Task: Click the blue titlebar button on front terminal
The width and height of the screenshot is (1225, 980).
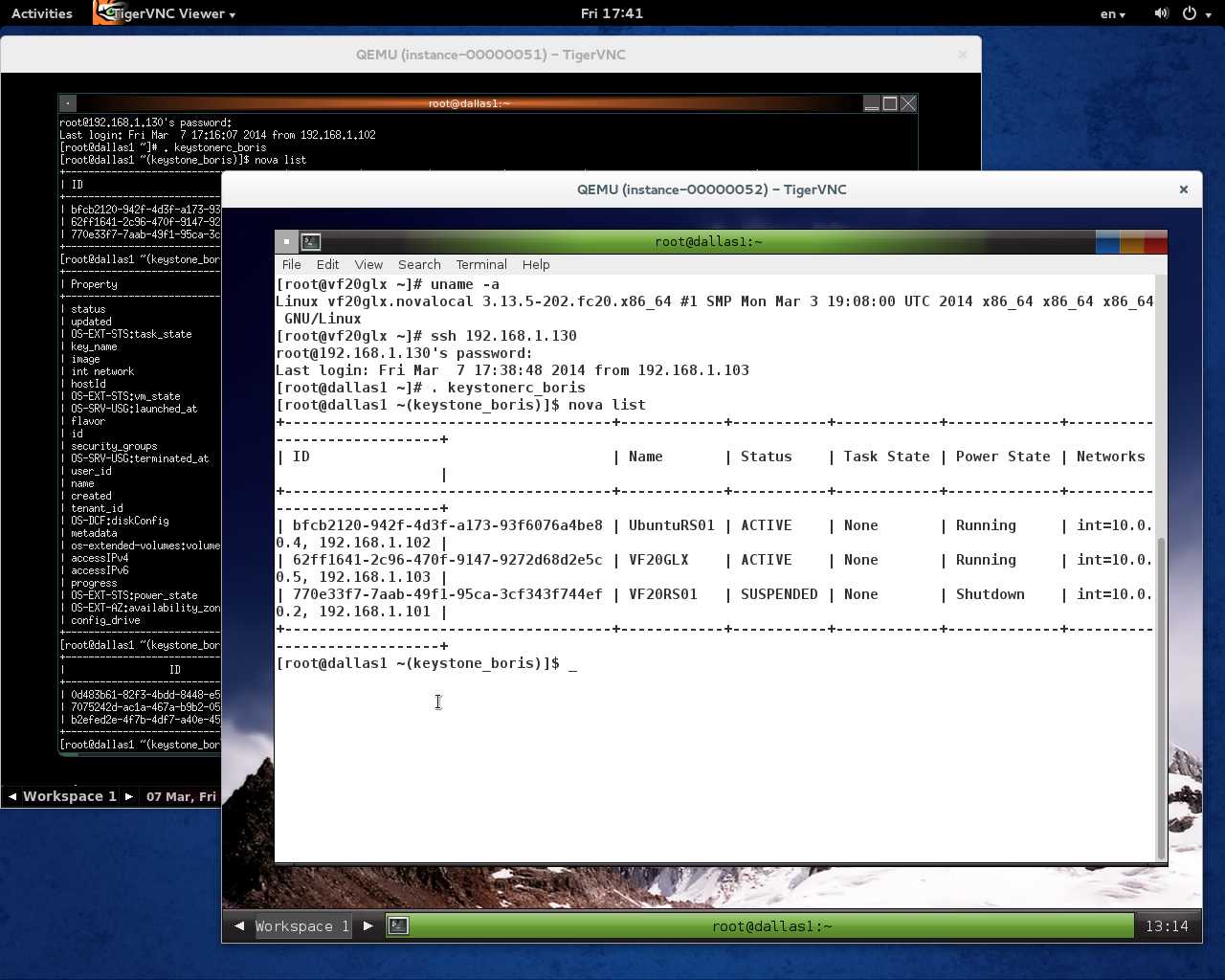Action: pyautogui.click(x=1107, y=241)
